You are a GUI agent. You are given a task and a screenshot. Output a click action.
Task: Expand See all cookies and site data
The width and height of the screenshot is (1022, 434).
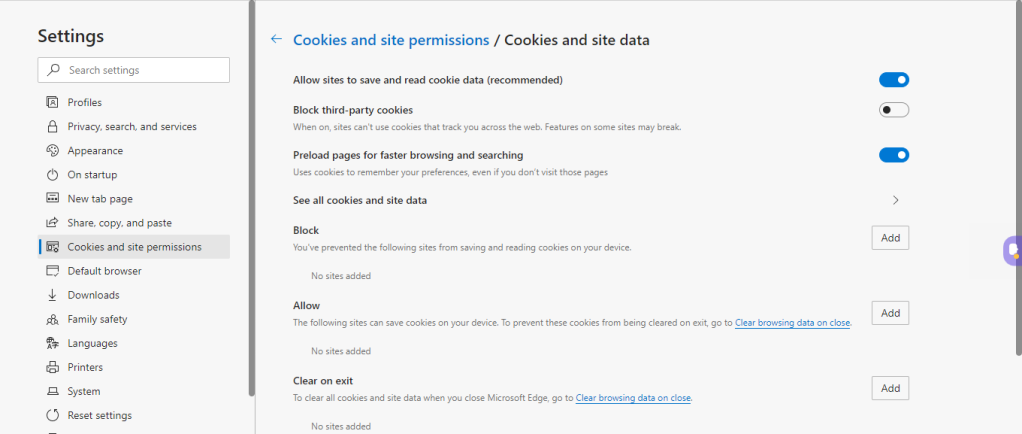(895, 200)
